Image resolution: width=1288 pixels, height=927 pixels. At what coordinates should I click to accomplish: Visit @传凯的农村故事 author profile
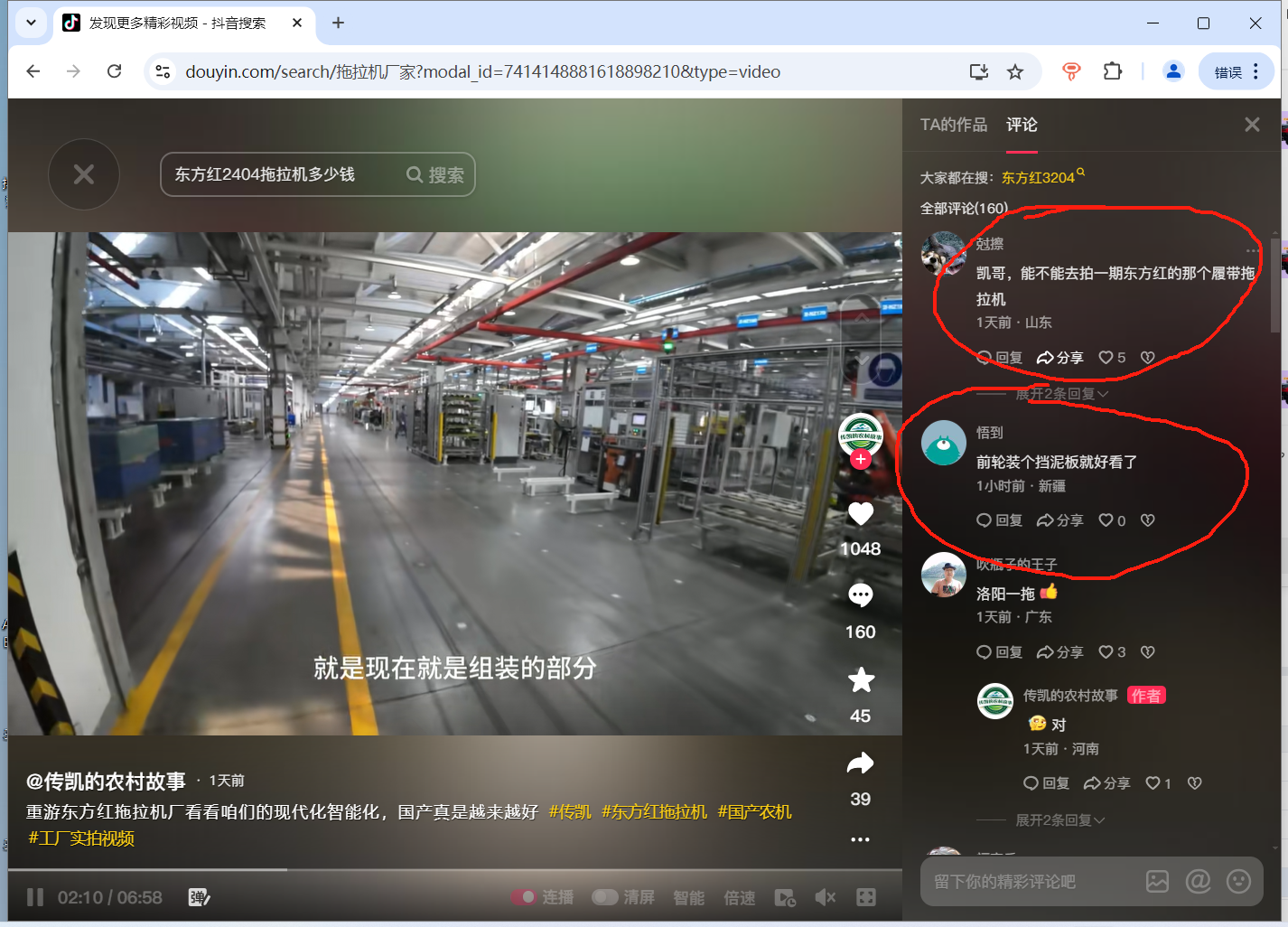point(106,781)
